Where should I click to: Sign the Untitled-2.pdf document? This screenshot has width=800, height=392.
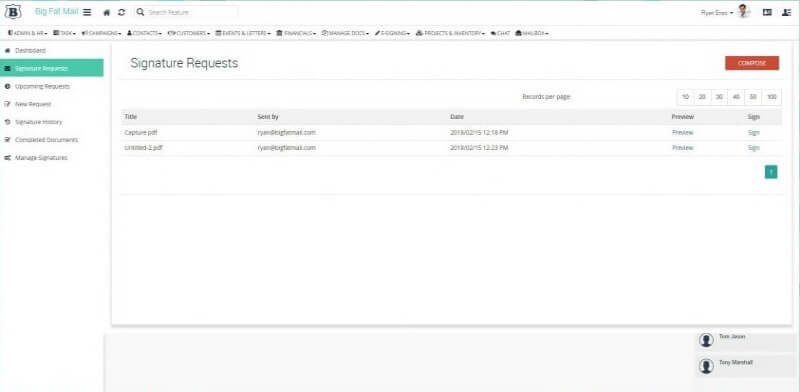[x=754, y=148]
